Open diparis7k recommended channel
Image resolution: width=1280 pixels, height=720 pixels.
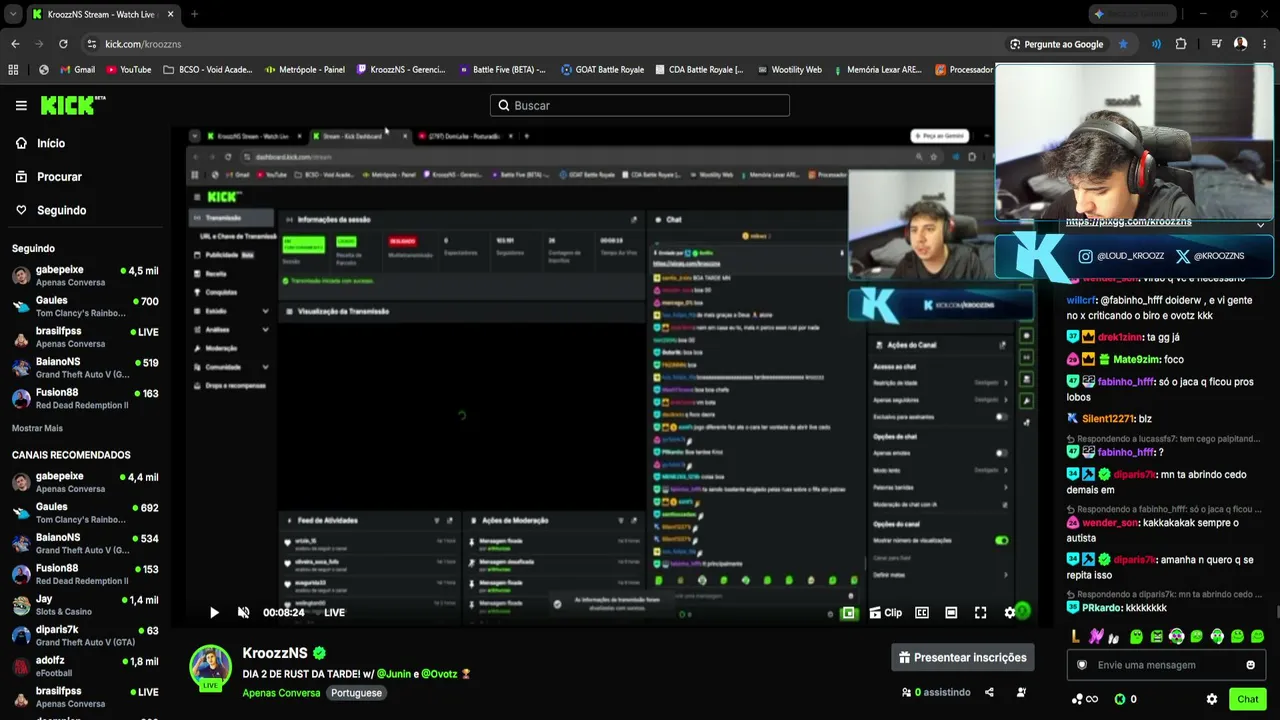85,636
